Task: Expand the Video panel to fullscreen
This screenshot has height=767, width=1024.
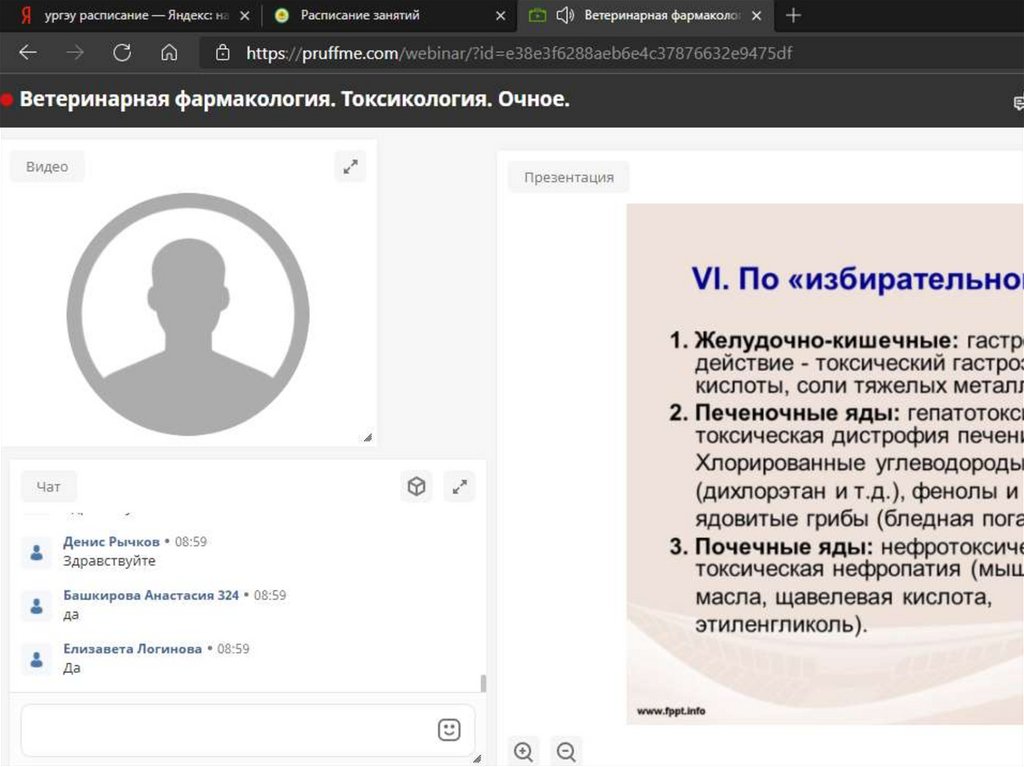Action: click(x=350, y=167)
